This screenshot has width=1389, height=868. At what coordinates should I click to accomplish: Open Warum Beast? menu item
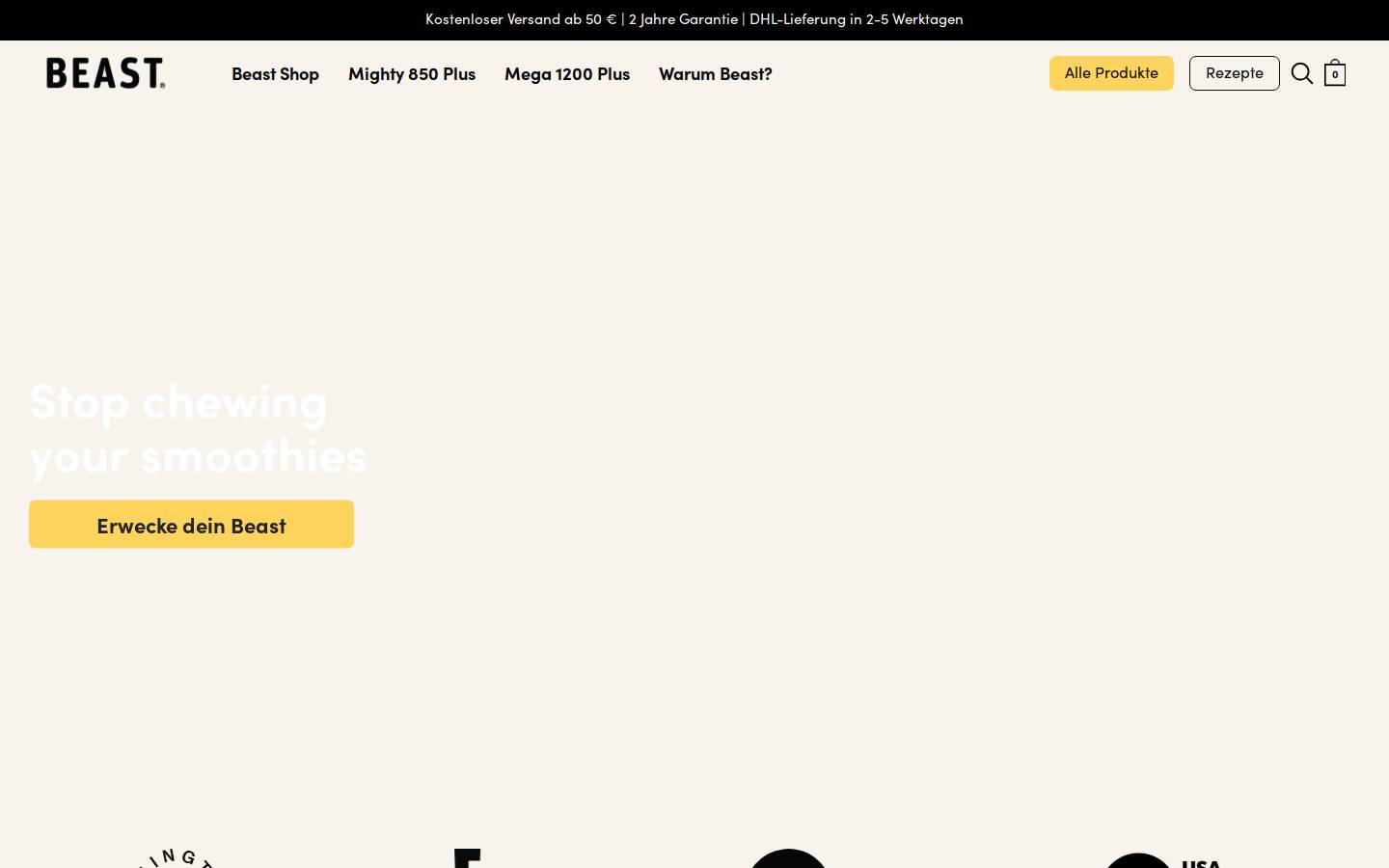[x=716, y=74]
